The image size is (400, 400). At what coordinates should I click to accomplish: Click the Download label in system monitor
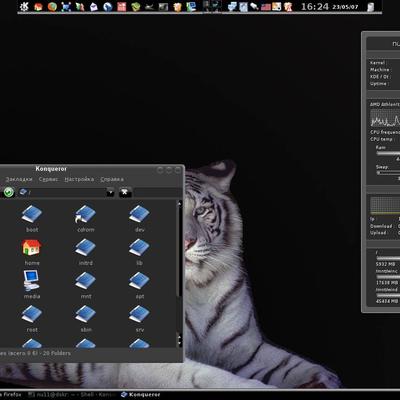click(381, 226)
